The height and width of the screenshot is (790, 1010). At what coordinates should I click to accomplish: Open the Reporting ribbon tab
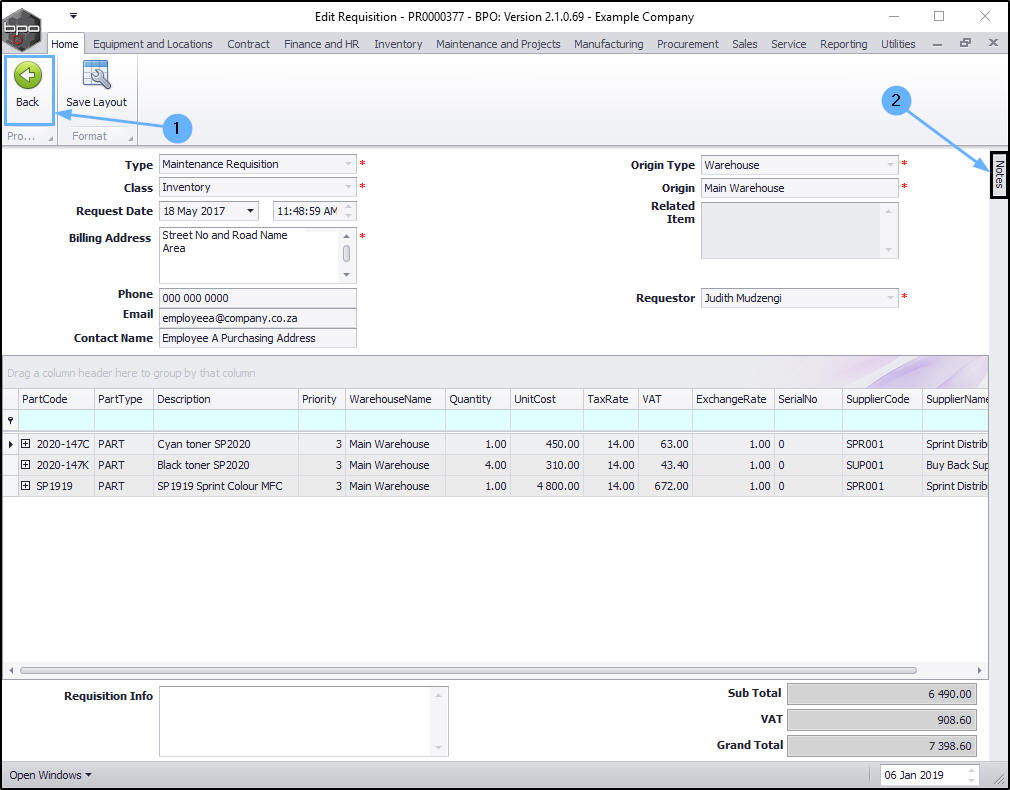pyautogui.click(x=843, y=44)
